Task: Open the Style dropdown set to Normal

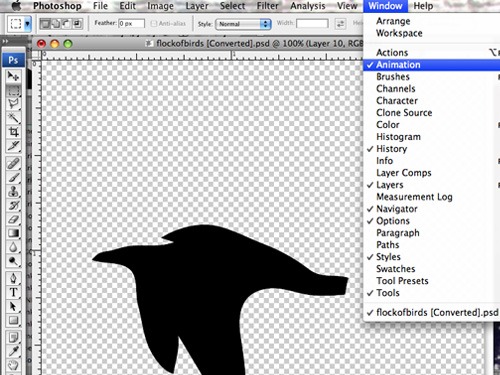Action: 243,24
